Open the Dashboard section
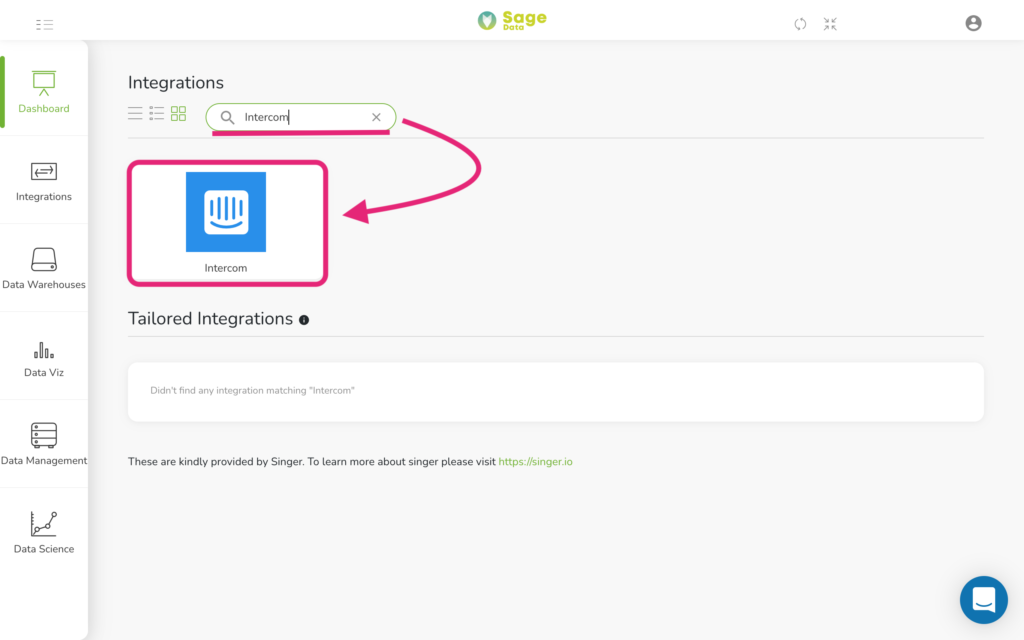1024x640 pixels. click(x=44, y=92)
